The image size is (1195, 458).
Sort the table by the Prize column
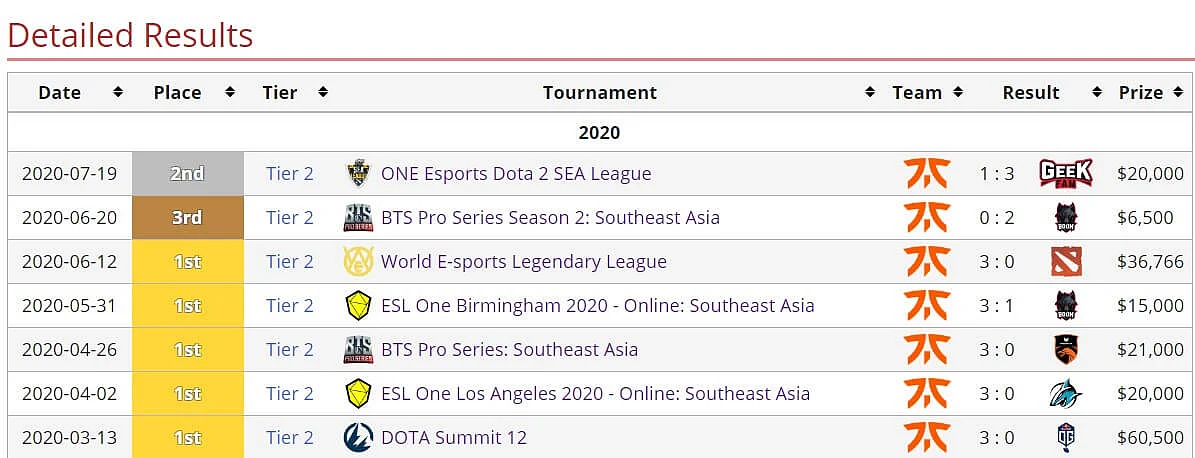(x=1178, y=92)
